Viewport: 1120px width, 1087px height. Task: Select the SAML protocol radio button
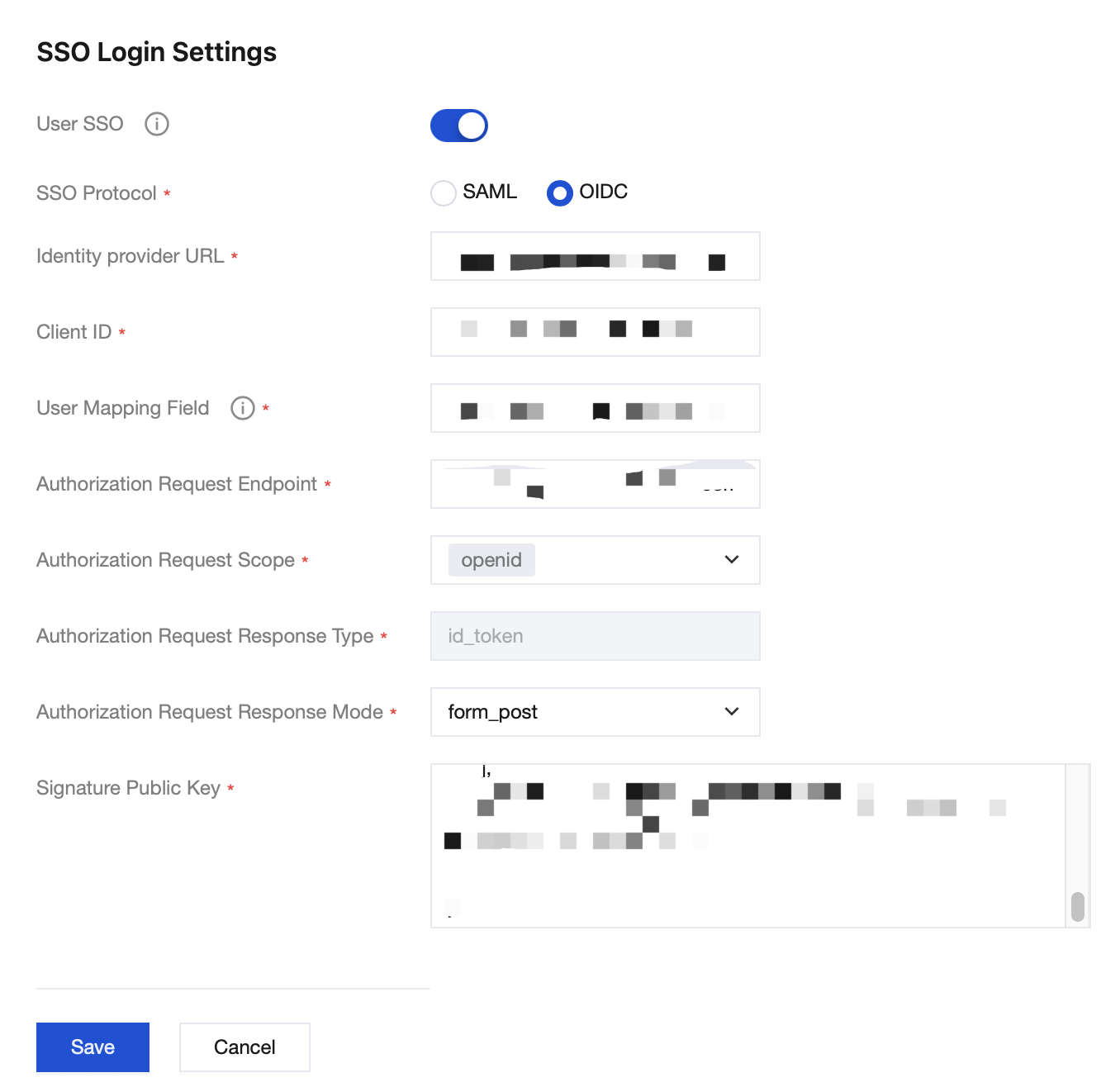[x=444, y=193]
